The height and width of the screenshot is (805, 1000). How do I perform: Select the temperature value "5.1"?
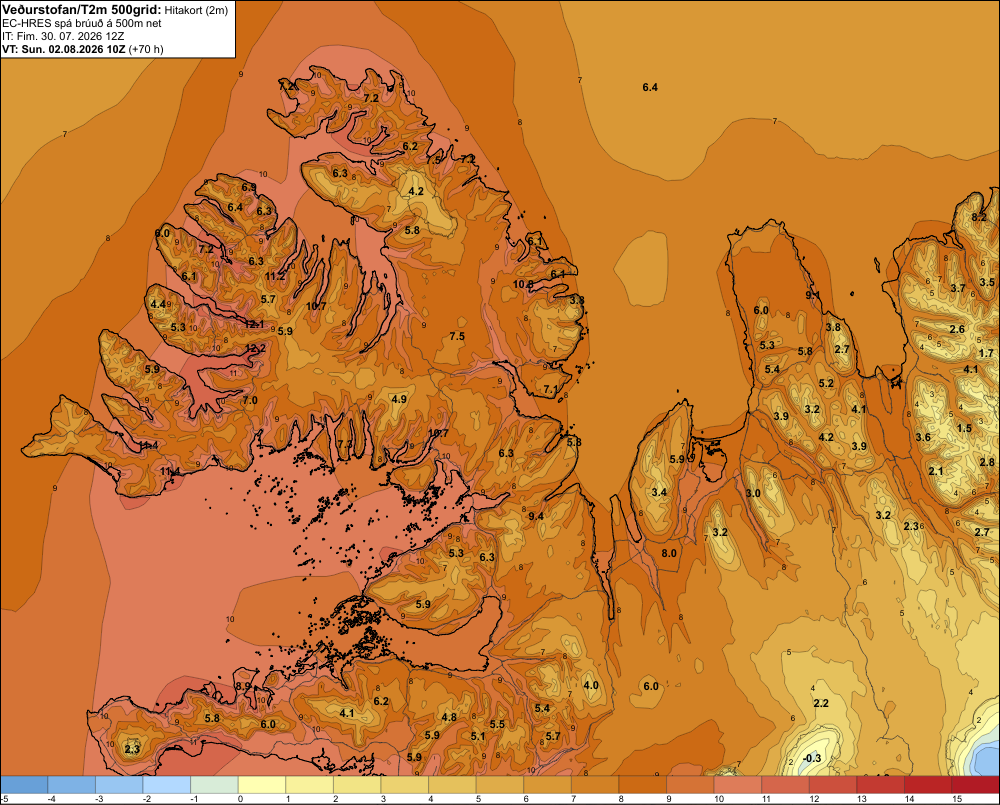click(478, 736)
